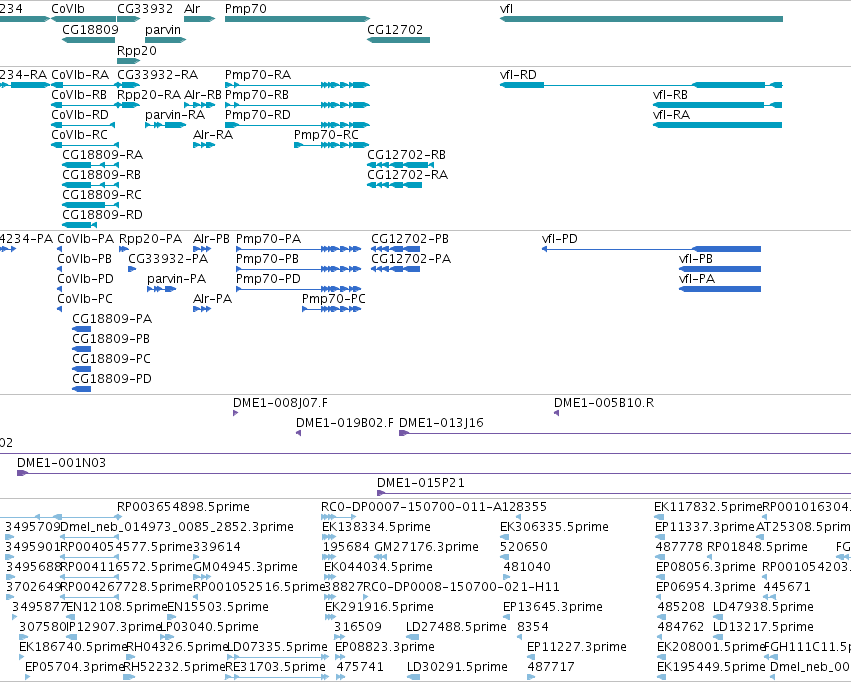This screenshot has height=682, width=851.
Task: Select the vfl gene bar
Action: pos(641,19)
